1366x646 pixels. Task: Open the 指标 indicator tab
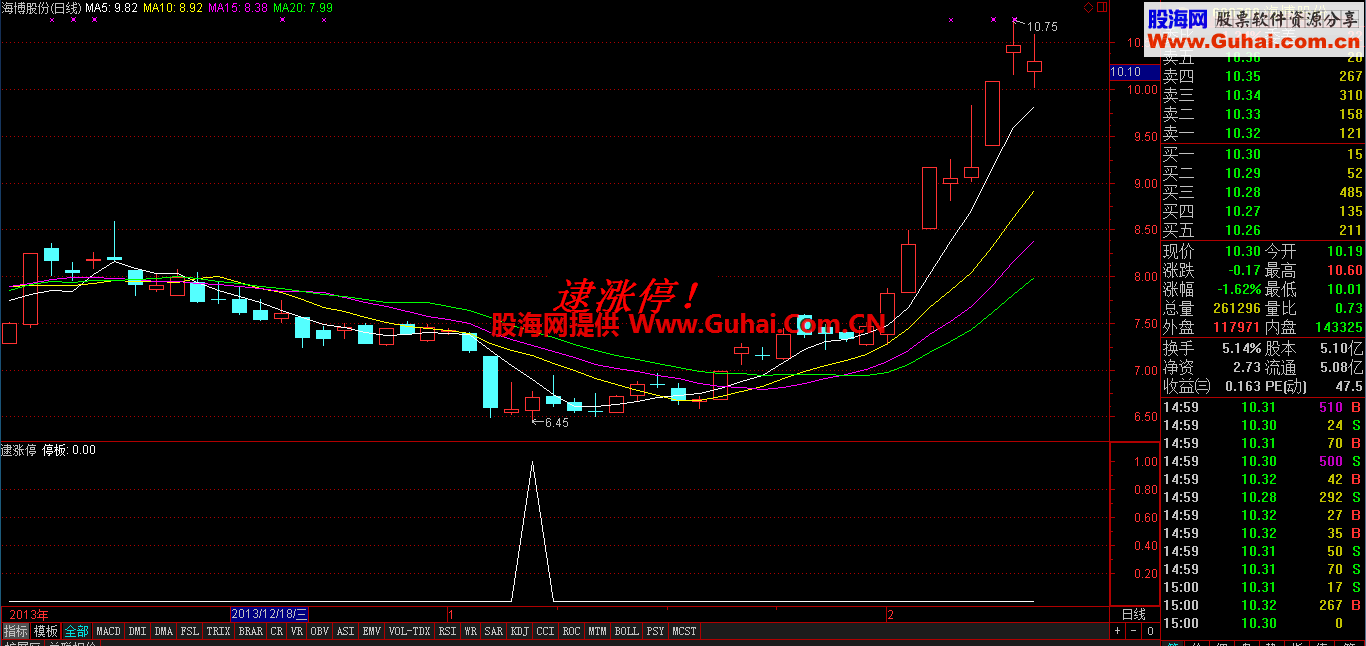click(x=15, y=631)
